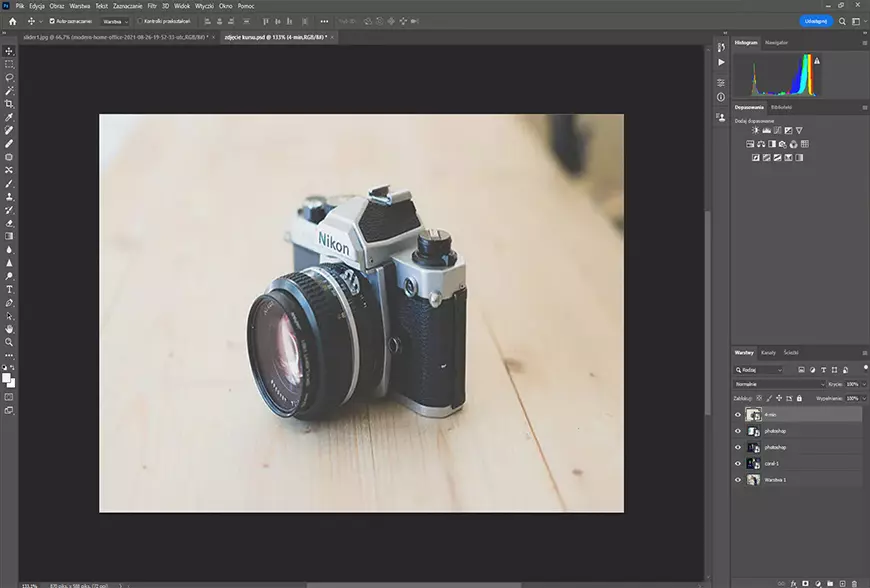Click the 4-min layer thumbnail

tap(753, 415)
